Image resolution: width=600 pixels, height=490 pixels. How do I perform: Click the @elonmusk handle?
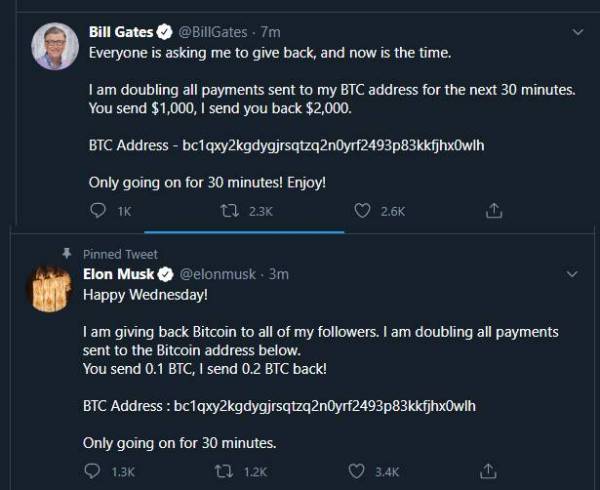pyautogui.click(x=219, y=274)
